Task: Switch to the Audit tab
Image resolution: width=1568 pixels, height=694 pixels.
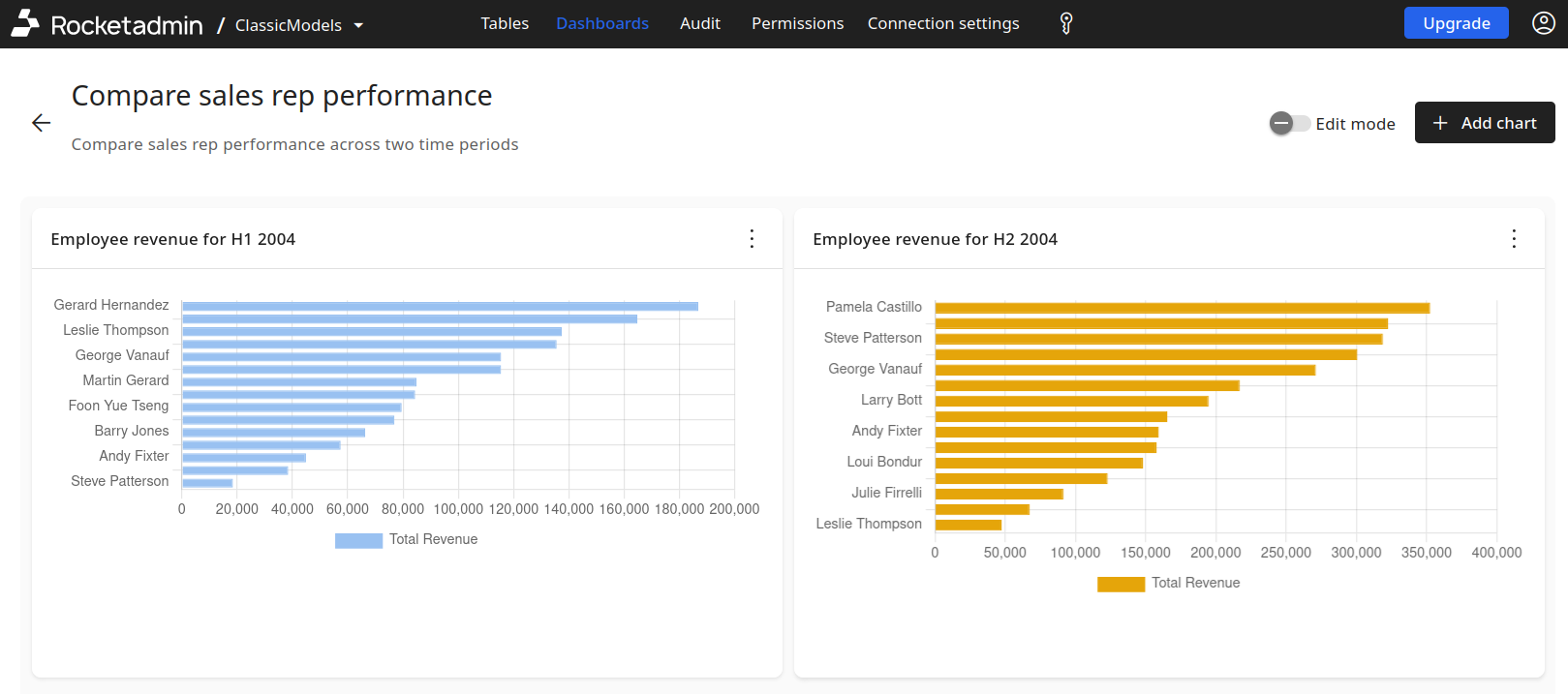Action: tap(699, 23)
